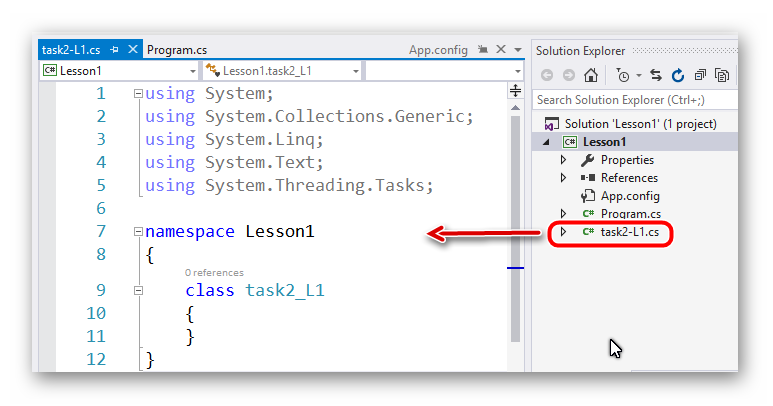Click the Solution Explorer Forward button
Viewport: 773px width, 406px height.
click(568, 75)
